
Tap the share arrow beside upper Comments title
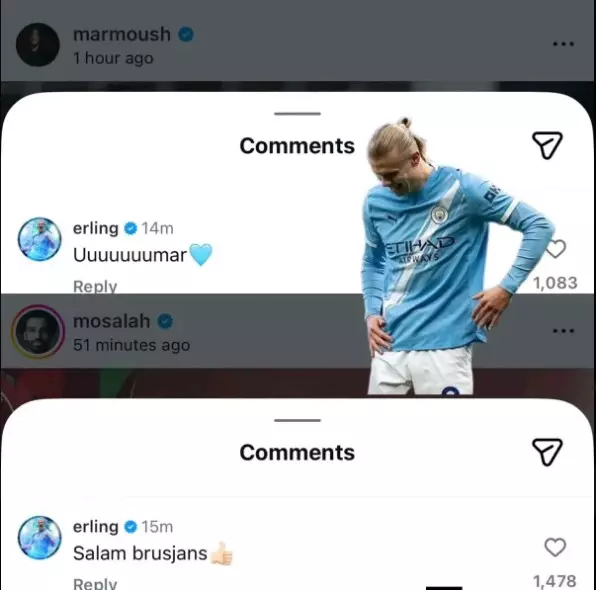coord(547,145)
